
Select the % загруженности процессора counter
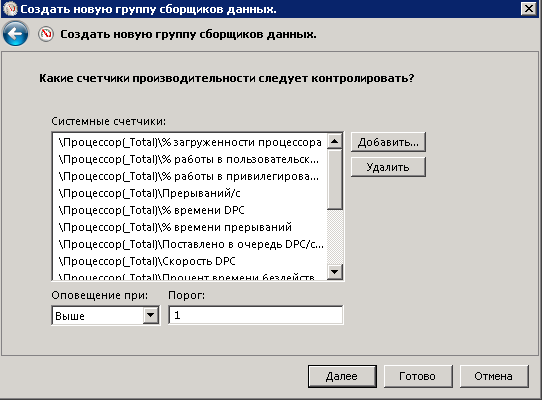[x=190, y=142]
